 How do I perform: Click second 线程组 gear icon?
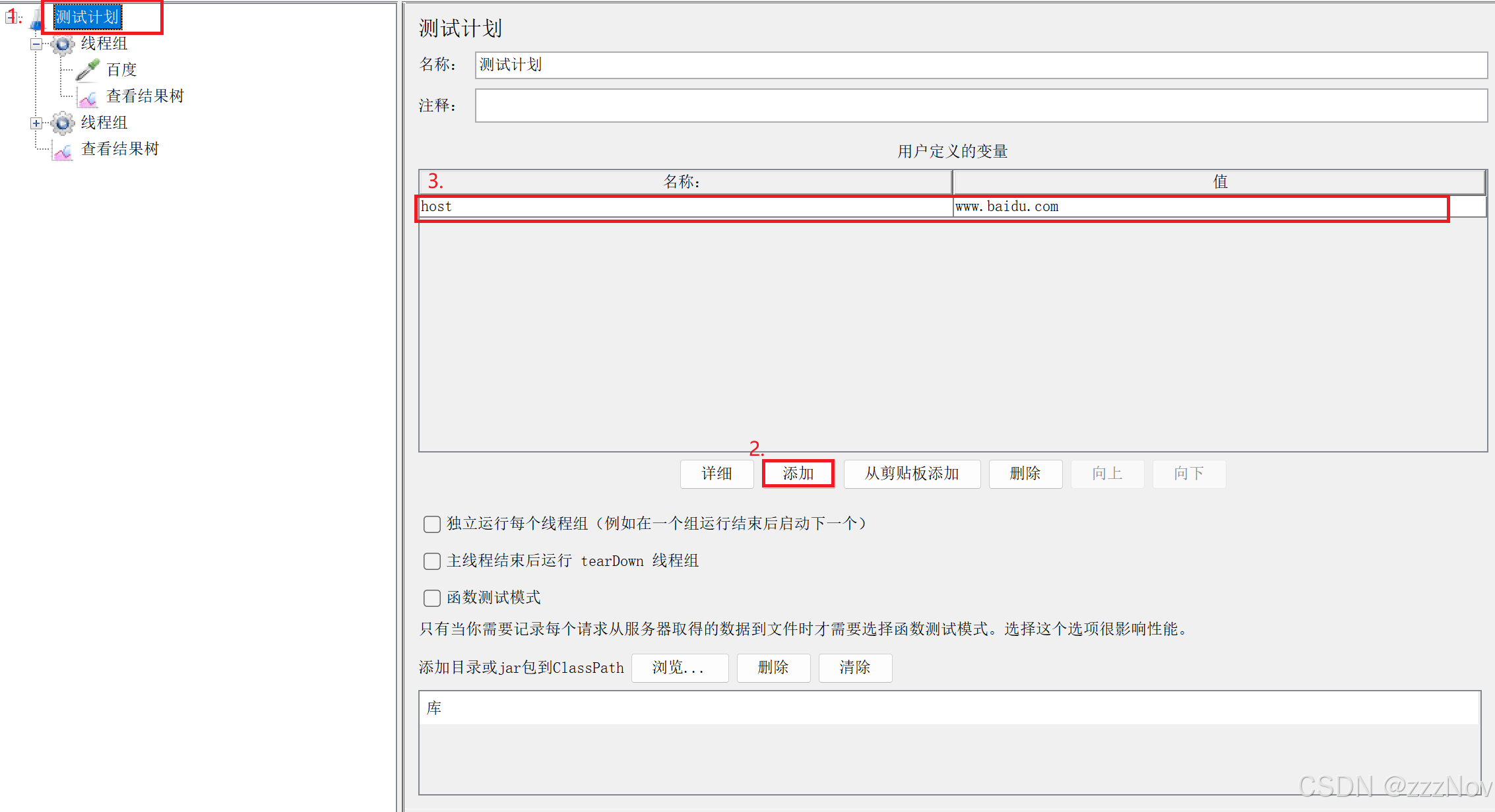tap(63, 123)
